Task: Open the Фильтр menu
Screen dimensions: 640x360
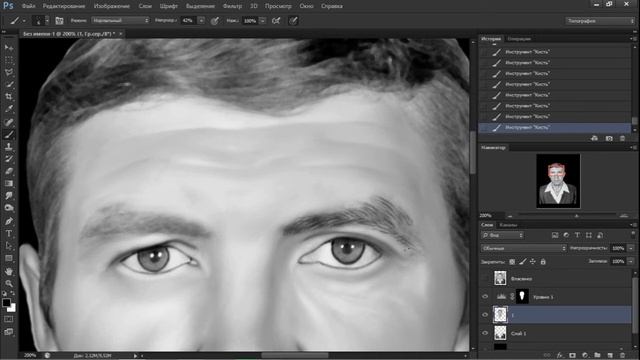Action: [232, 6]
